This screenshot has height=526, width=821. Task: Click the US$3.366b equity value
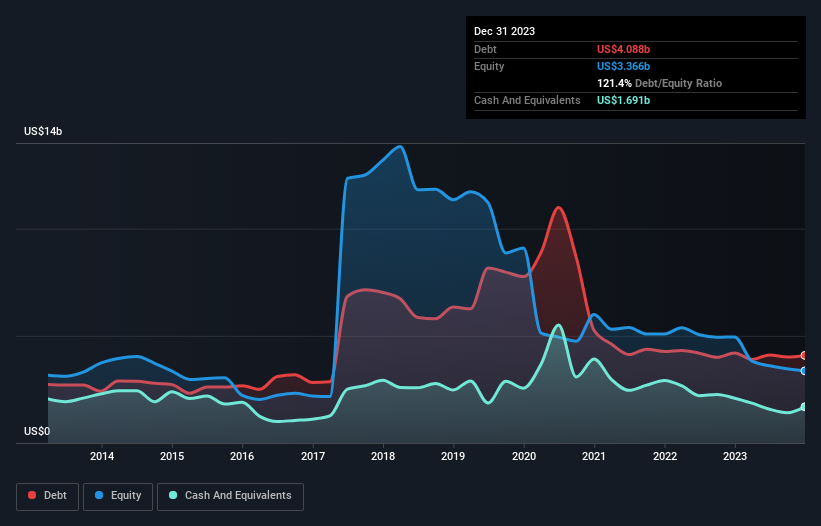623,66
